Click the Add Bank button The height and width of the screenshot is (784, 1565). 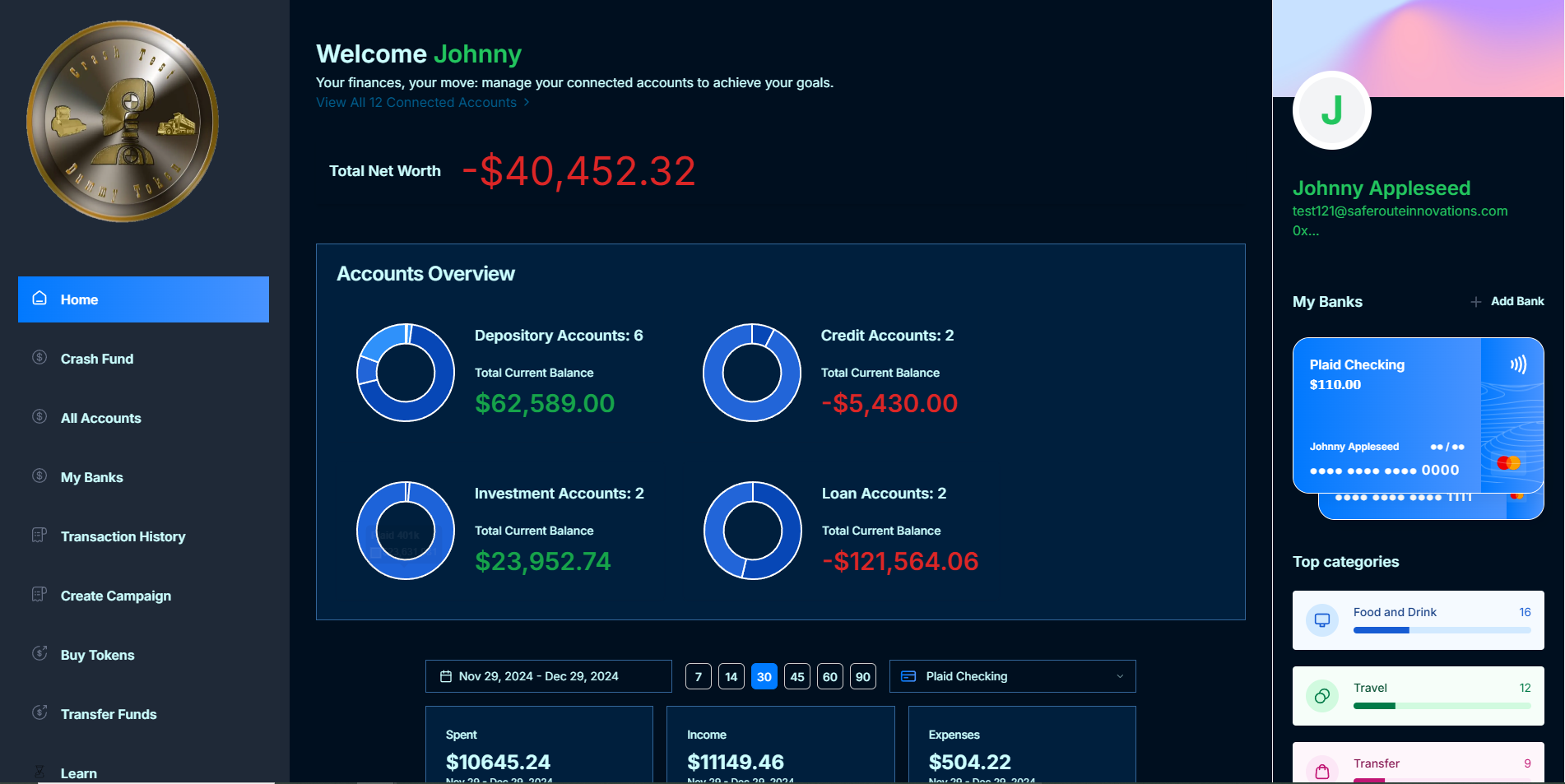click(1507, 302)
